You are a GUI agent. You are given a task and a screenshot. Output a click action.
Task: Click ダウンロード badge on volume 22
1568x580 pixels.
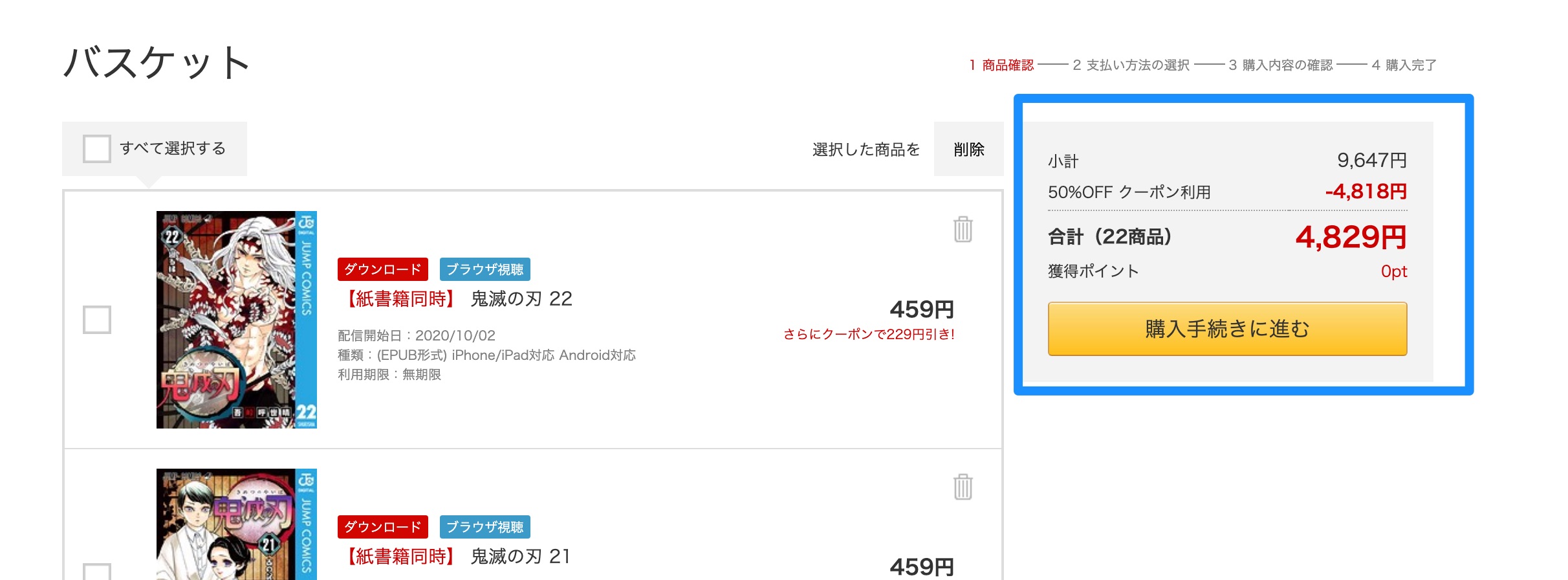tap(383, 269)
